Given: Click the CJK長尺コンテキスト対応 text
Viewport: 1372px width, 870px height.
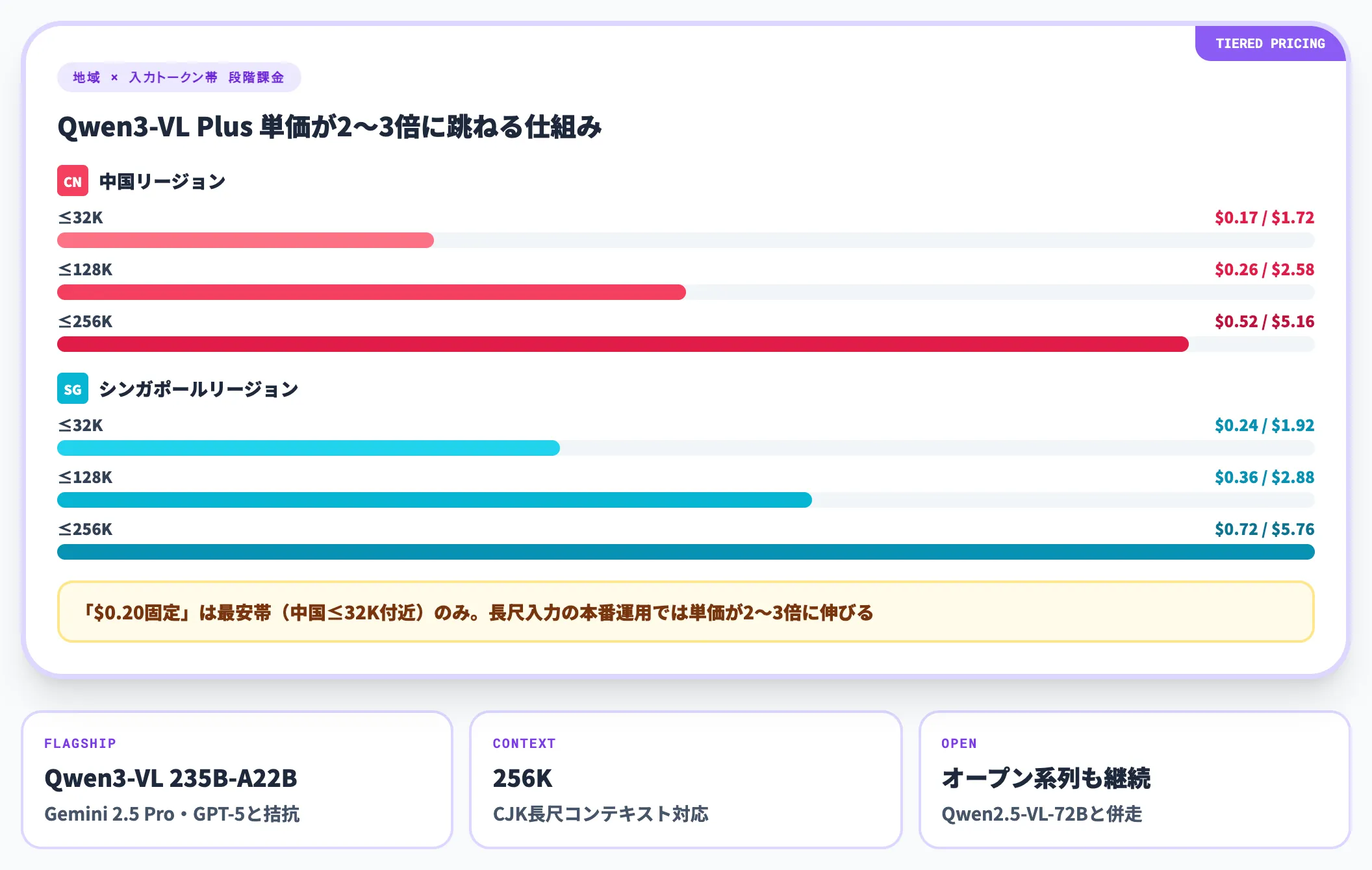Looking at the screenshot, I should tap(601, 814).
